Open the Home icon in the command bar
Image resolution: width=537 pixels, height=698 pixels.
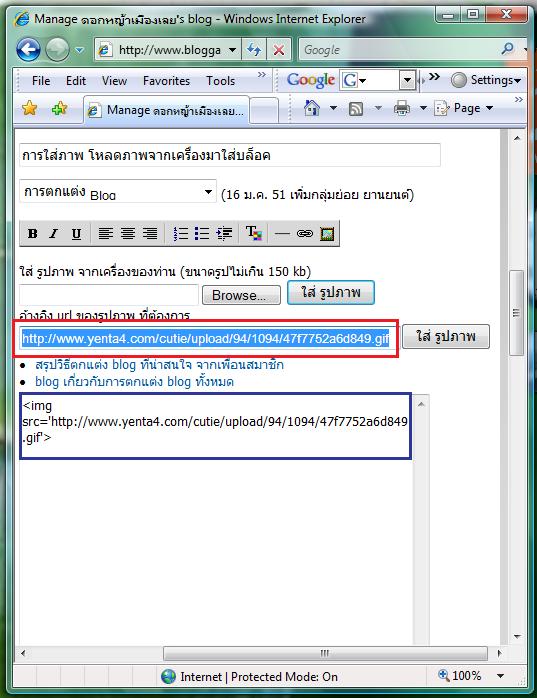coord(312,108)
